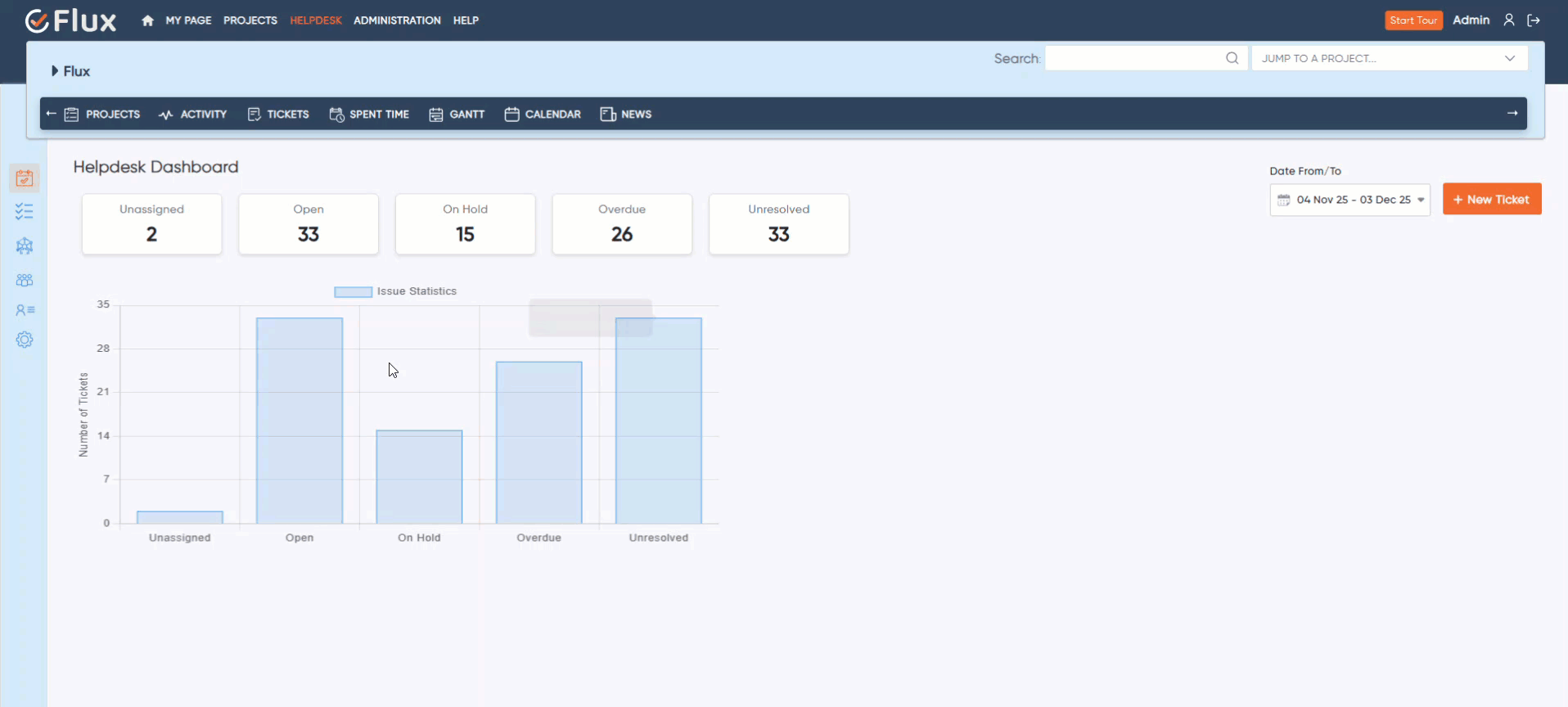Expand the Flux project disclosure triangle
Image resolution: width=1568 pixels, height=707 pixels.
55,71
